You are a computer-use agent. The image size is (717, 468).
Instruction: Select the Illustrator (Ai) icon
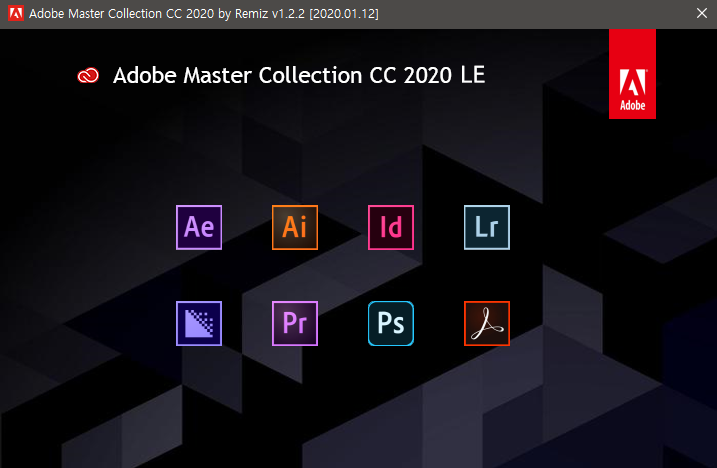point(295,227)
